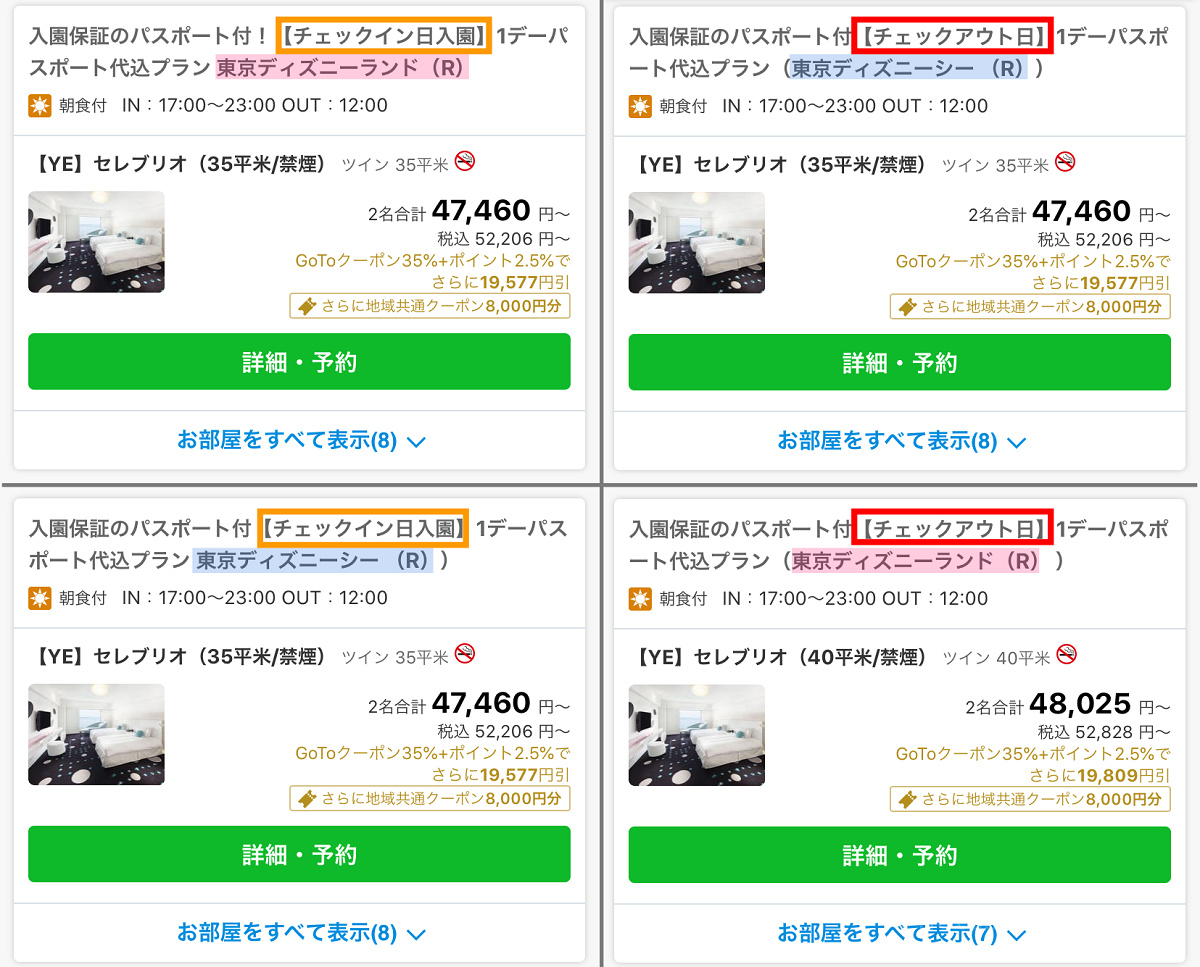1200x967 pixels.
Task: Click coupon ticket icon in 48,025 yen card
Action: pyautogui.click(x=908, y=800)
